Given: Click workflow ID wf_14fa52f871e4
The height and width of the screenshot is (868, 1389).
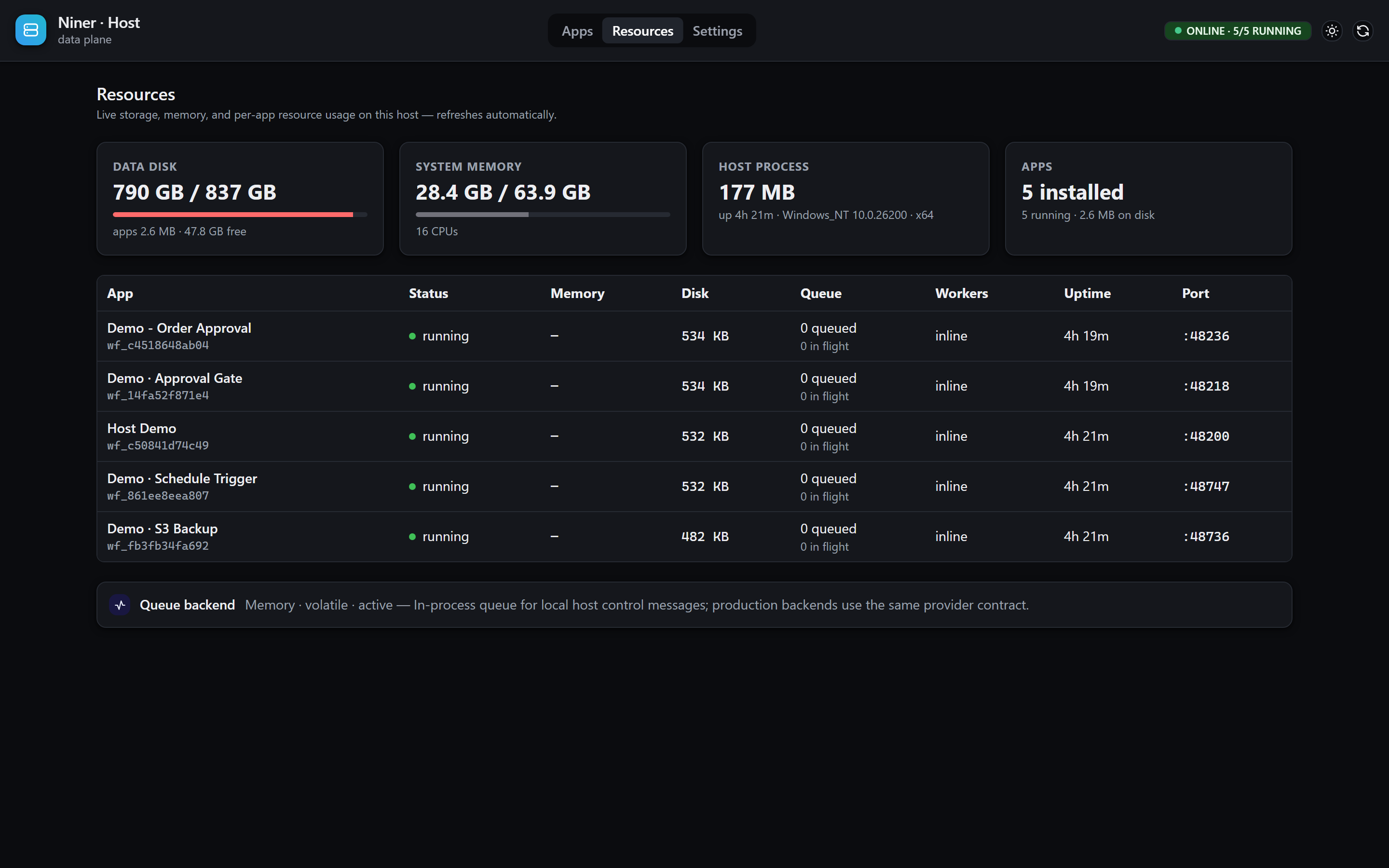Looking at the screenshot, I should (158, 395).
